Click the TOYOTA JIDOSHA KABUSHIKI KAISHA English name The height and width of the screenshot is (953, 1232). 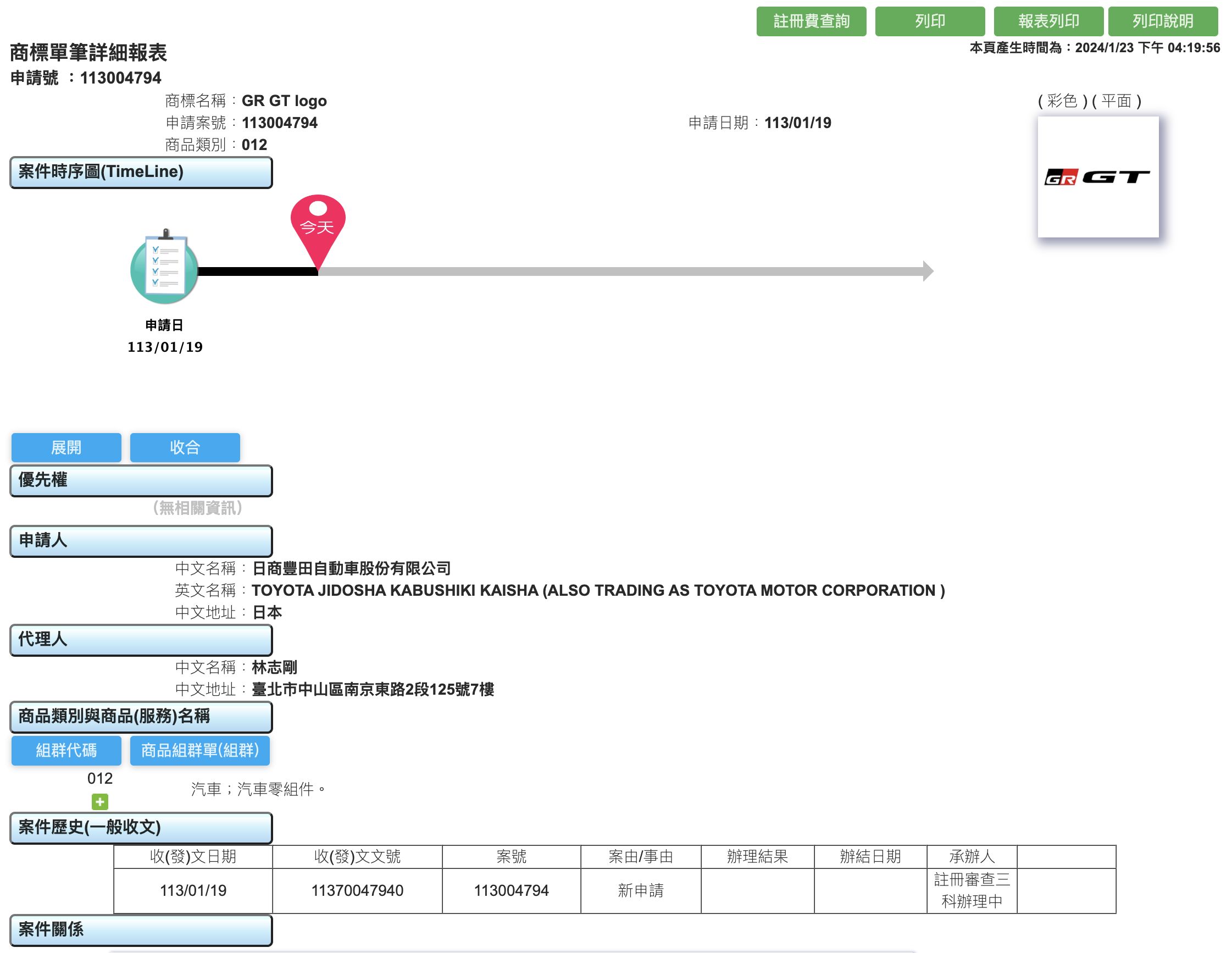pos(598,591)
